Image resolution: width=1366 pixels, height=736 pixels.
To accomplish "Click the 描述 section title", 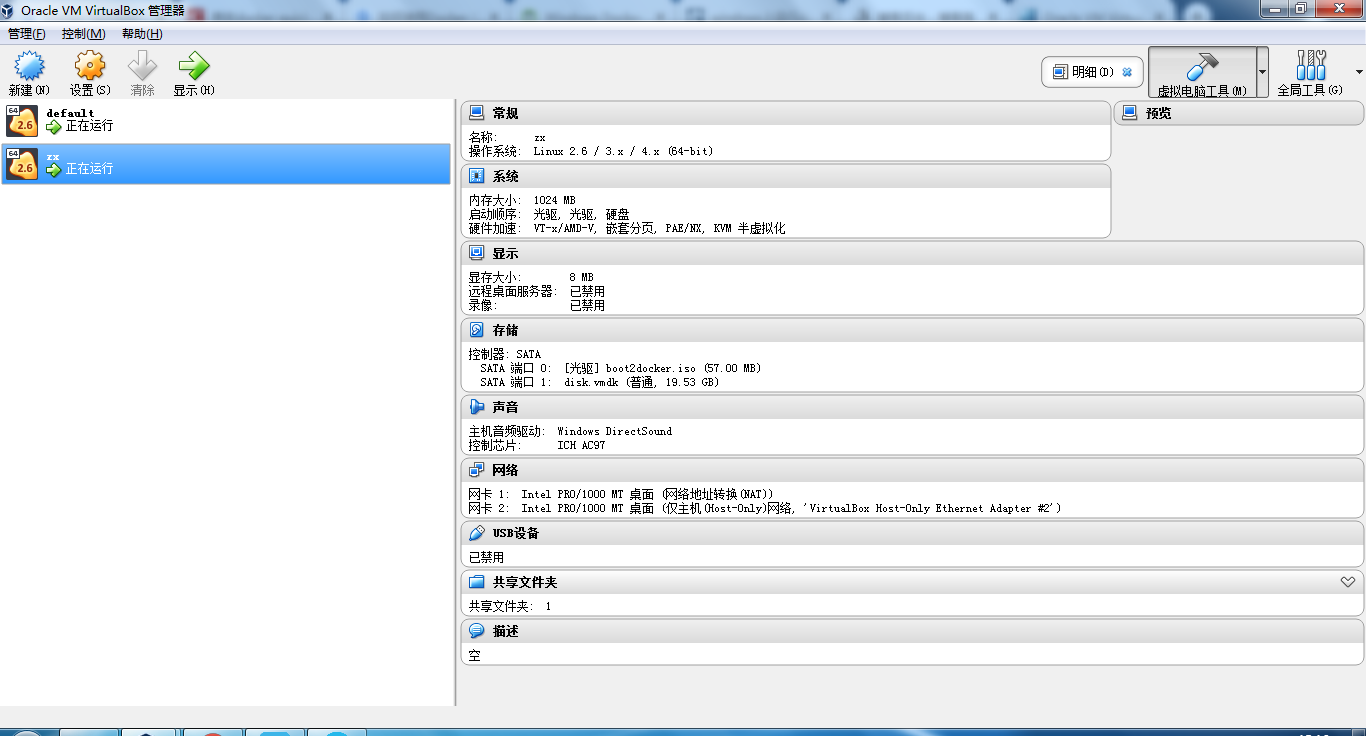I will pyautogui.click(x=505, y=631).
